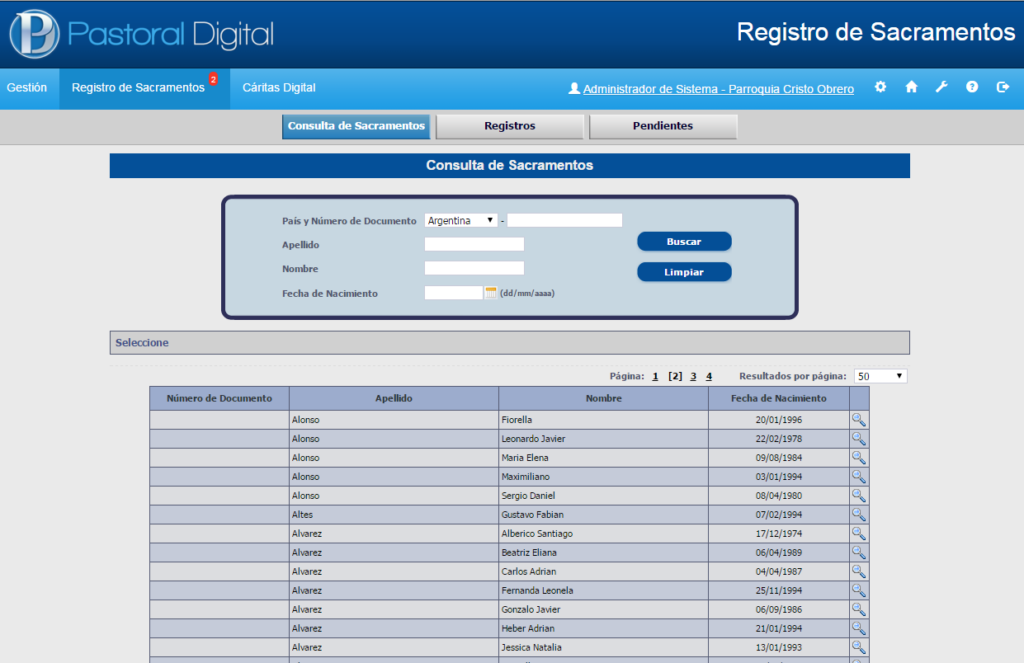The height and width of the screenshot is (663, 1024).
Task: Click the Seleccione bar
Action: tap(509, 342)
